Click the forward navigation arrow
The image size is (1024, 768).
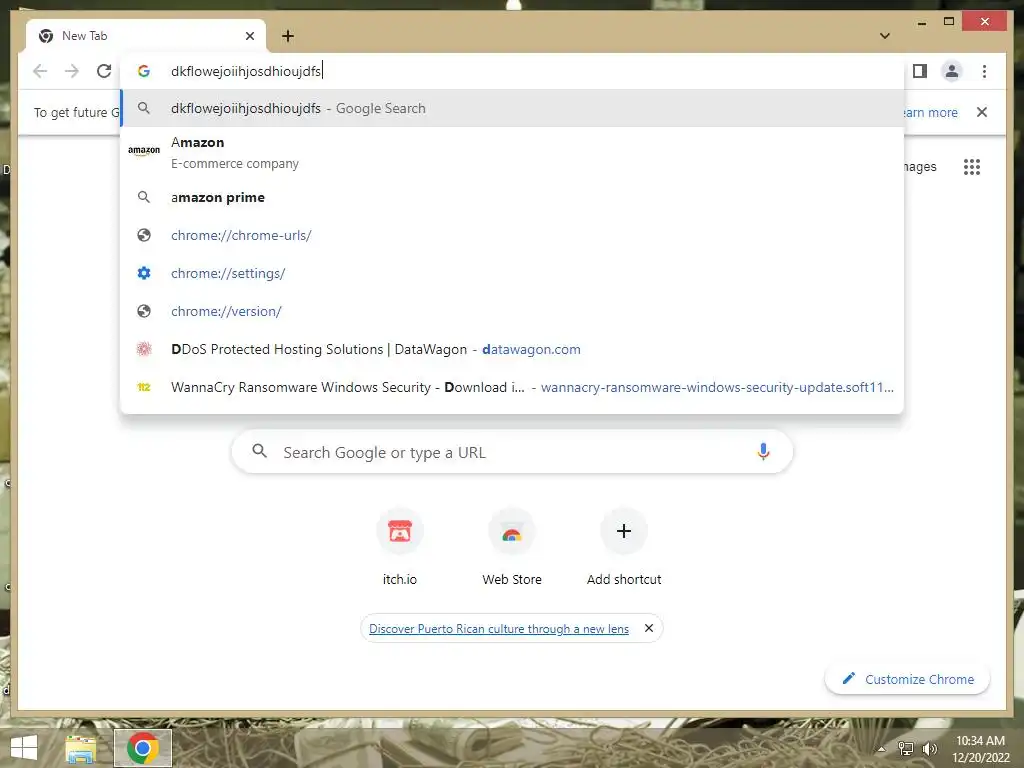tap(72, 71)
